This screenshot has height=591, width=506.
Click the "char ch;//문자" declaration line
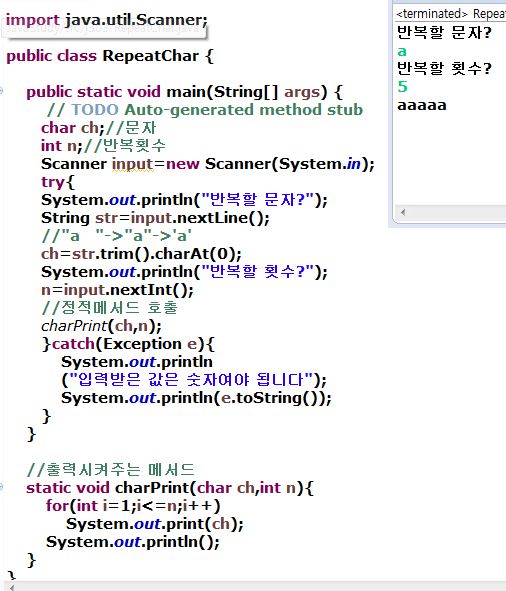click(98, 128)
